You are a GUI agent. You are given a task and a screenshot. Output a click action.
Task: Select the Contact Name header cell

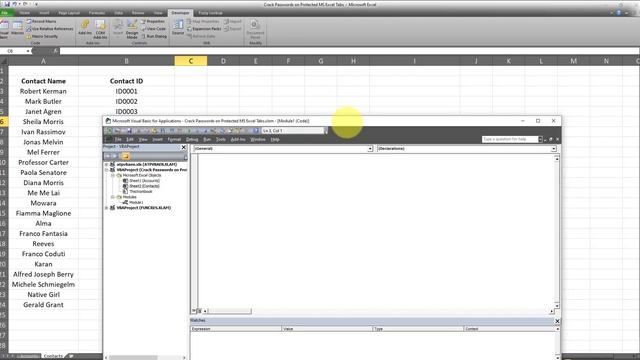(x=43, y=81)
